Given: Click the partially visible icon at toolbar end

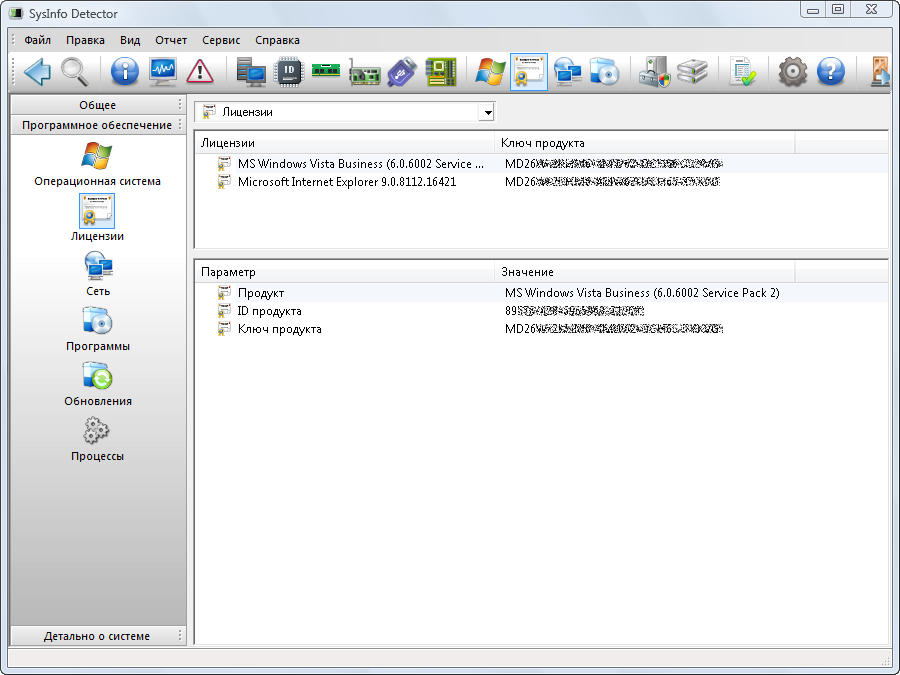Looking at the screenshot, I should point(880,72).
